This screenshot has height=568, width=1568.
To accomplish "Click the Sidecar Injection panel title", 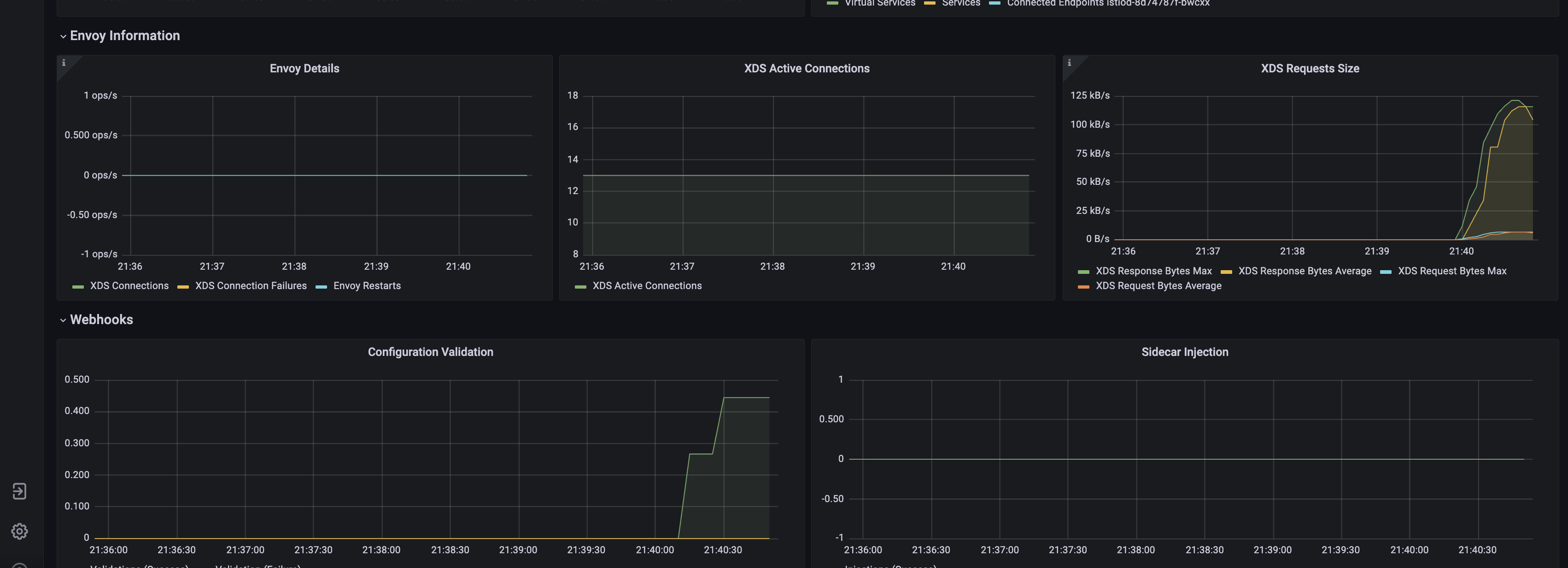I will point(1184,352).
